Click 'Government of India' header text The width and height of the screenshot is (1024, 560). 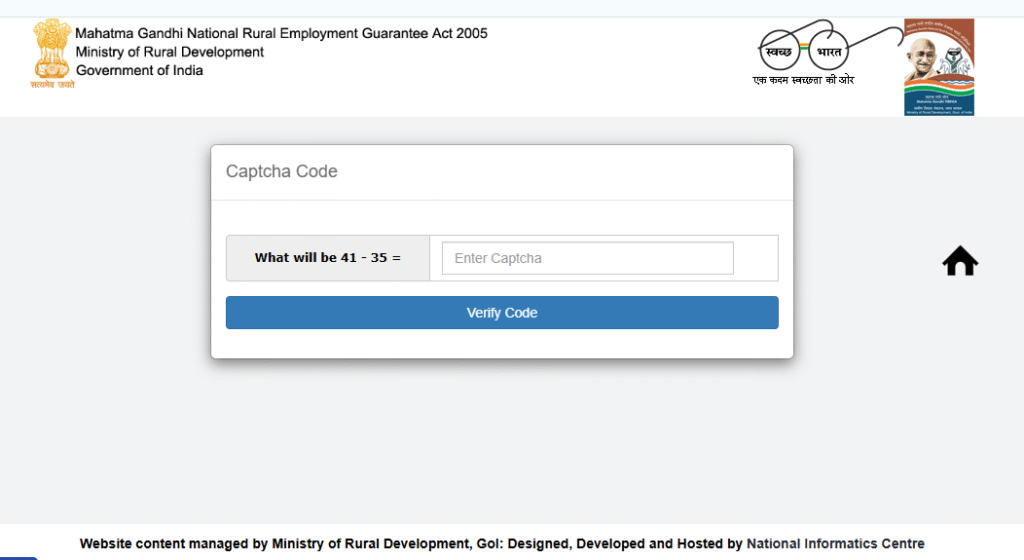139,70
